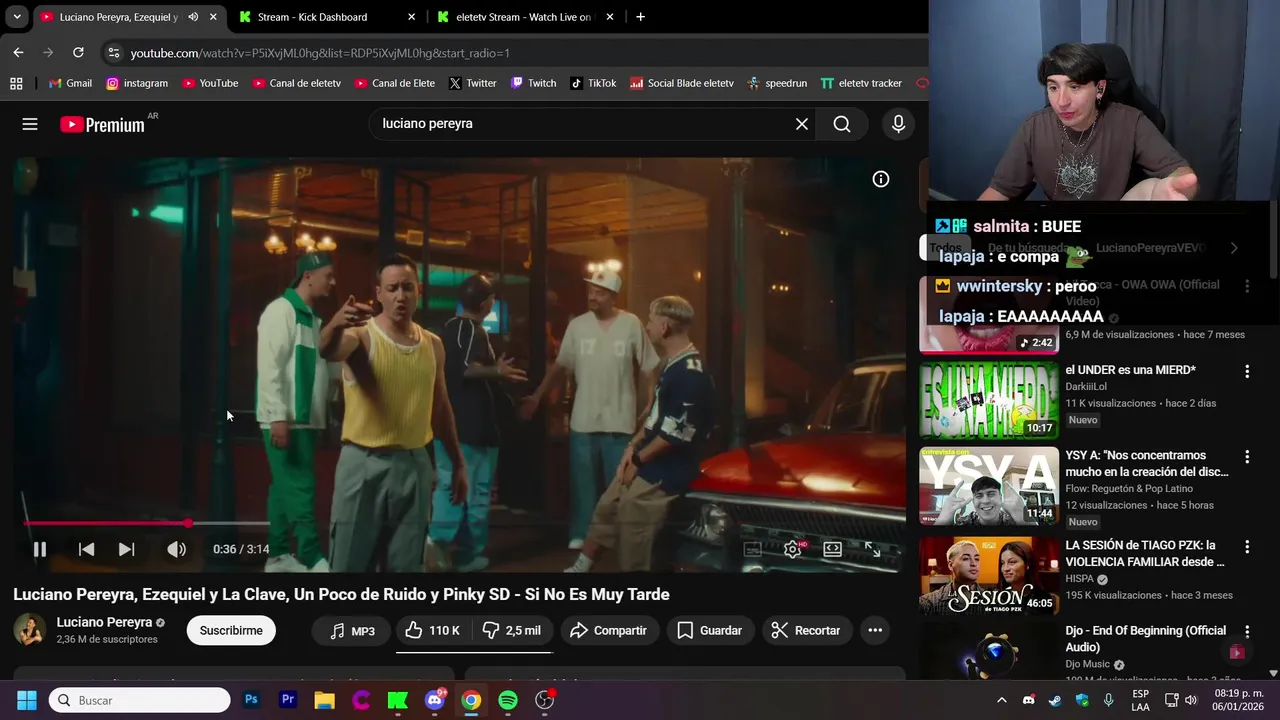
Task: Open the 'Djo - End Of Beginning' title
Action: pos(1145,639)
